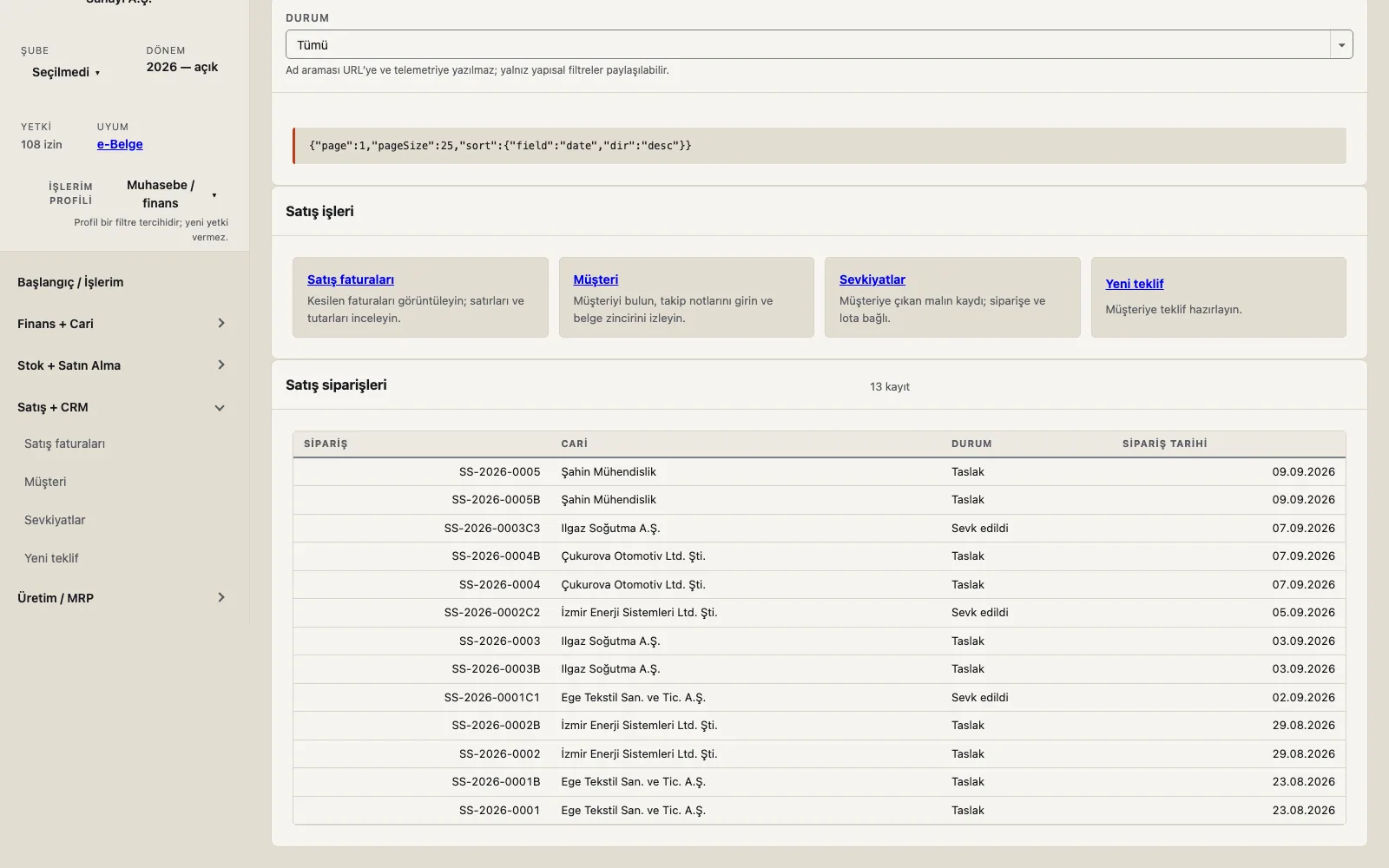Follow the e-Belge compliance link
1389x868 pixels.
[120, 144]
